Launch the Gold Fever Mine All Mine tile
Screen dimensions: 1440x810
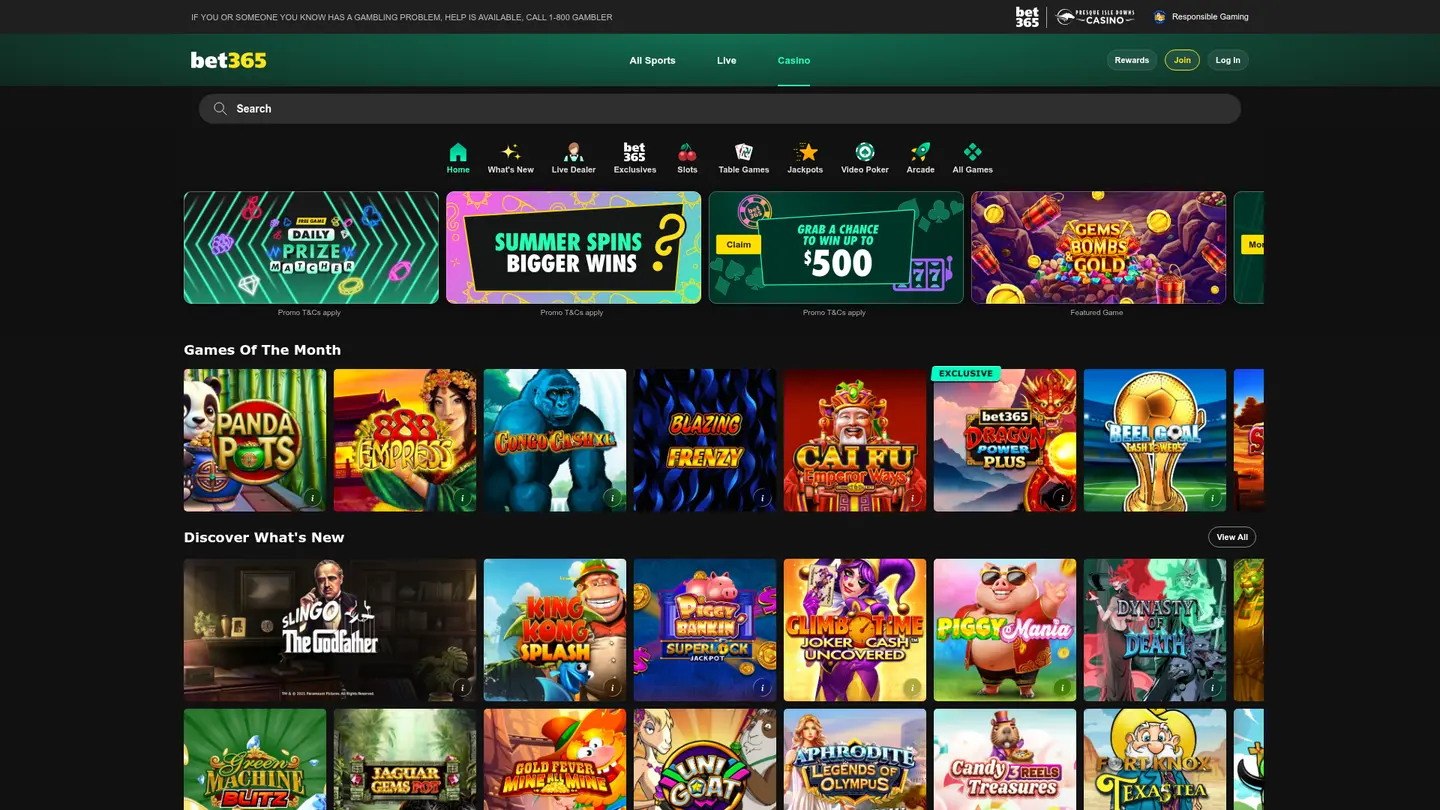point(555,760)
